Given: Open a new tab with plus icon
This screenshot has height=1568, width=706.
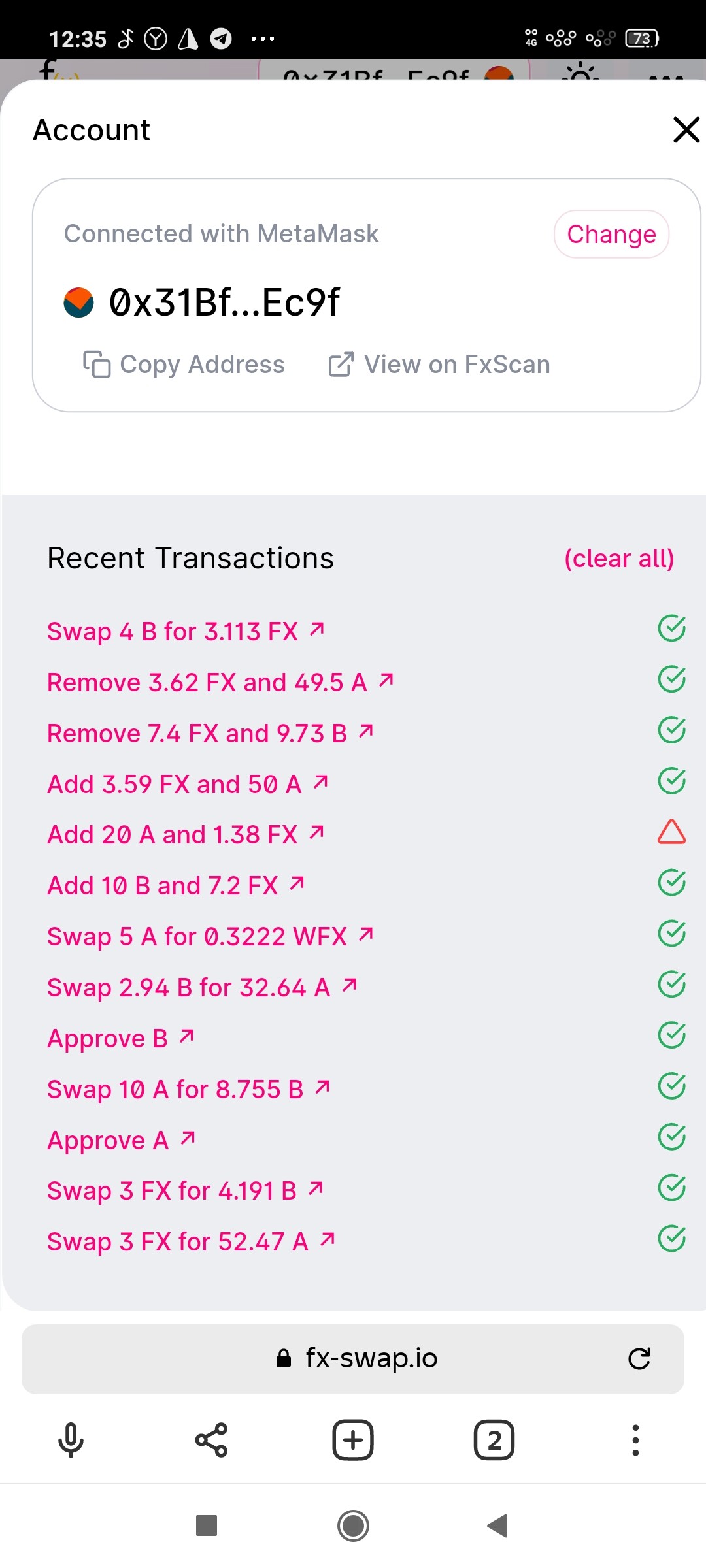Looking at the screenshot, I should tap(353, 1440).
